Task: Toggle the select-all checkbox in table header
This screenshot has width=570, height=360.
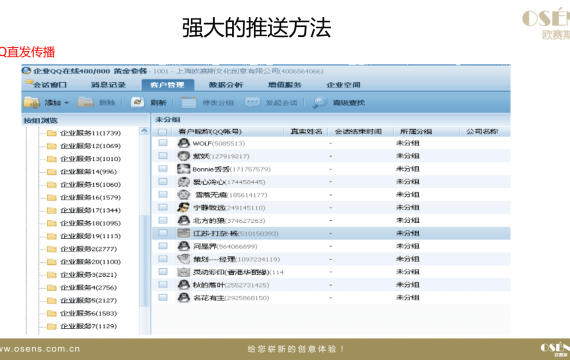Action: pos(162,132)
